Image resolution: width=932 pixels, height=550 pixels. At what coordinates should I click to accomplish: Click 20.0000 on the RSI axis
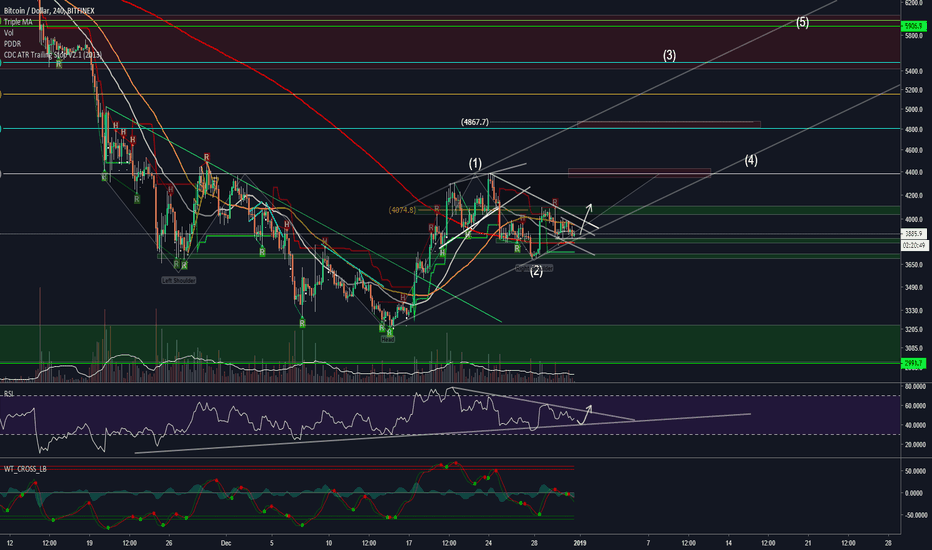(915, 445)
